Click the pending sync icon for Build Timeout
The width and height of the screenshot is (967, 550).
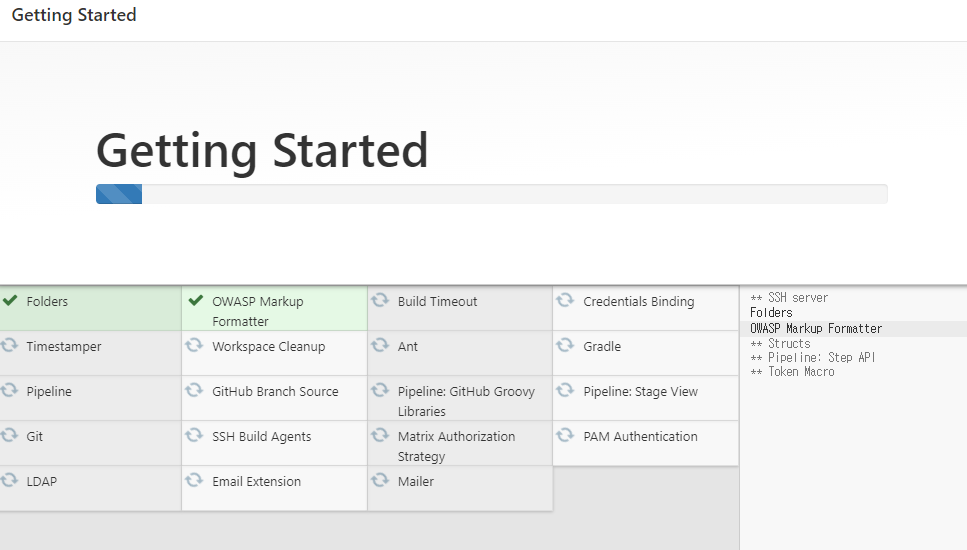coord(380,300)
